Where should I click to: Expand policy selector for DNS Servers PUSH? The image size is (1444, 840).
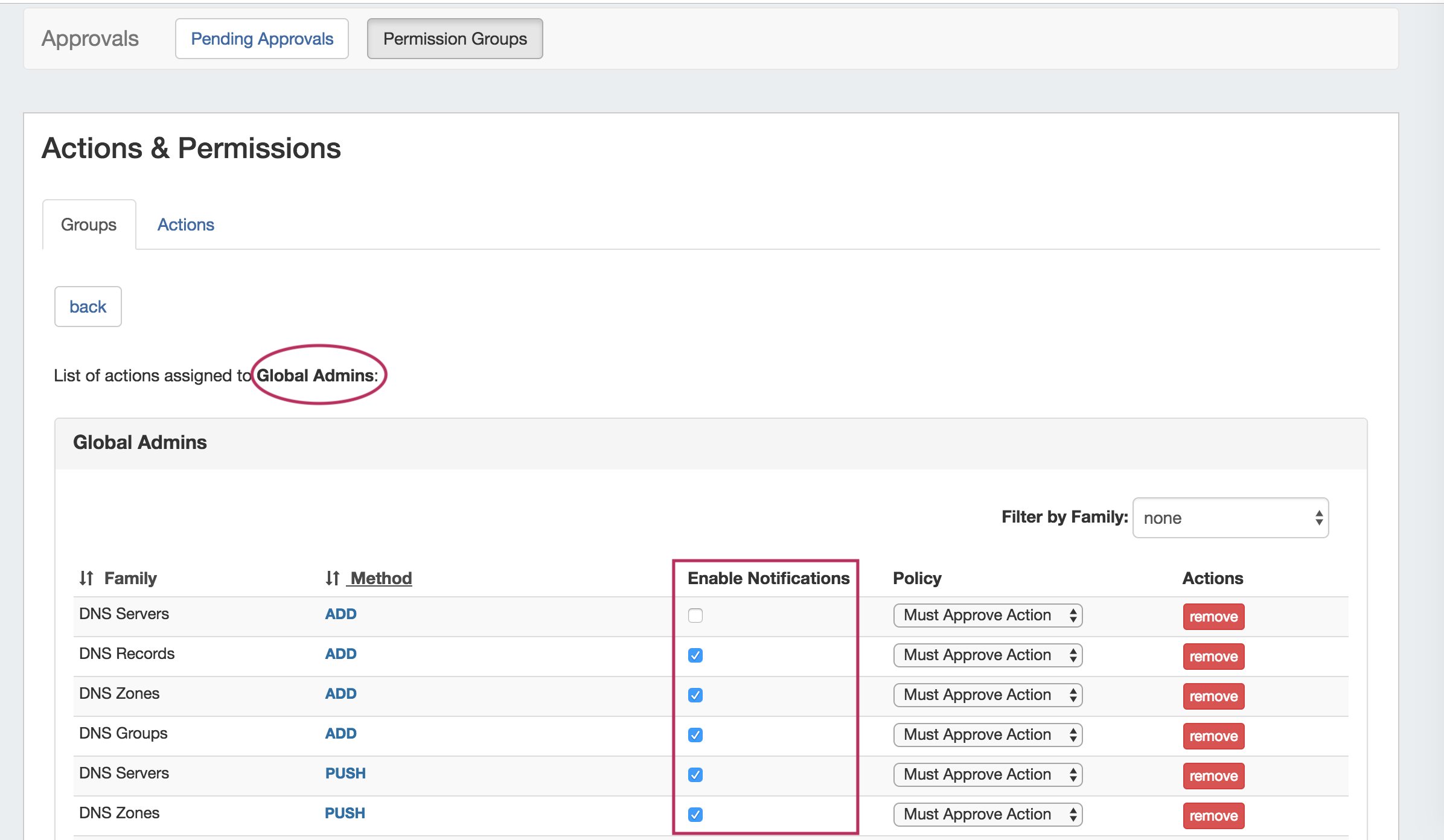(988, 775)
